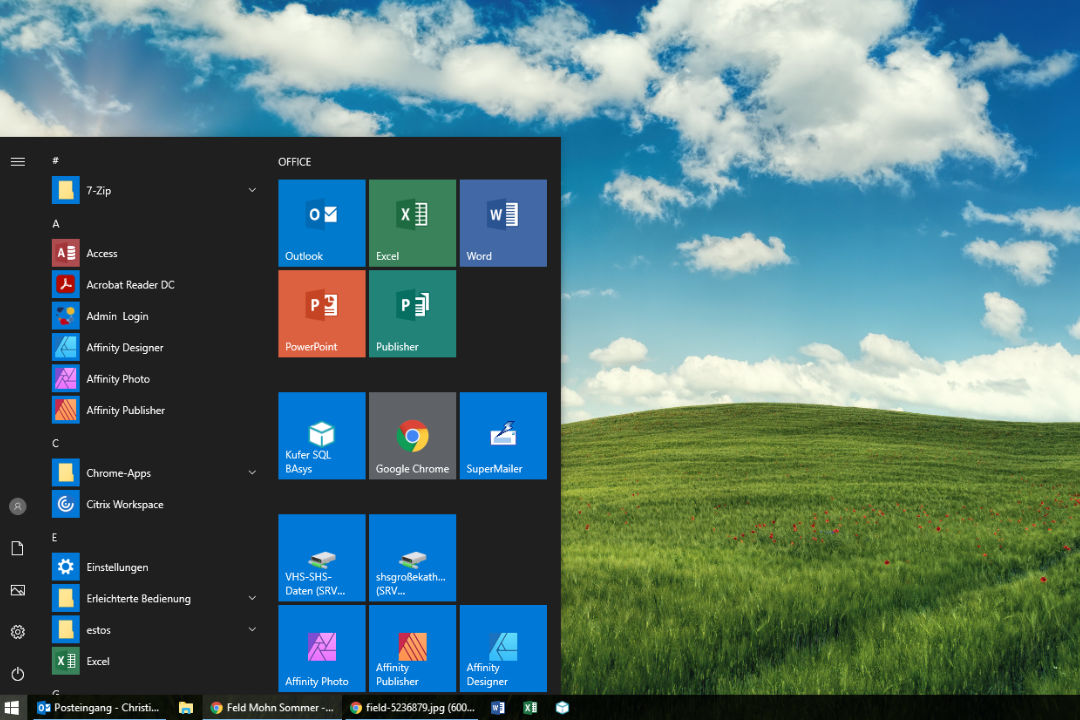Switch to field-5236879.jpg Chrome taskbar window
This screenshot has height=720, width=1080.
click(x=412, y=708)
